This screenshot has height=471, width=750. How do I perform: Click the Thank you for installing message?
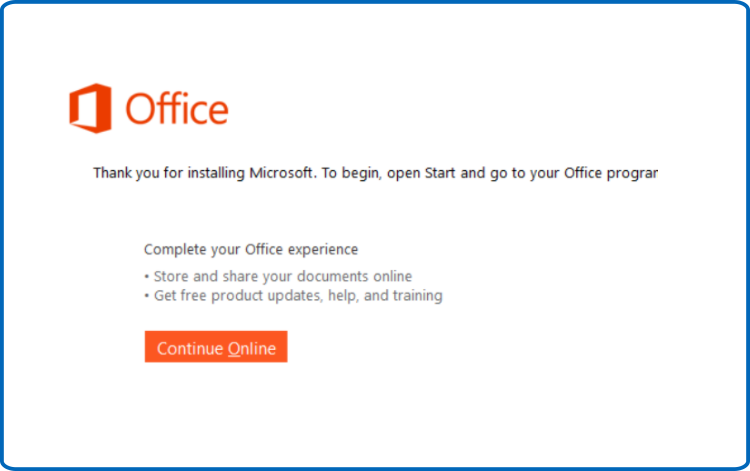(x=375, y=173)
